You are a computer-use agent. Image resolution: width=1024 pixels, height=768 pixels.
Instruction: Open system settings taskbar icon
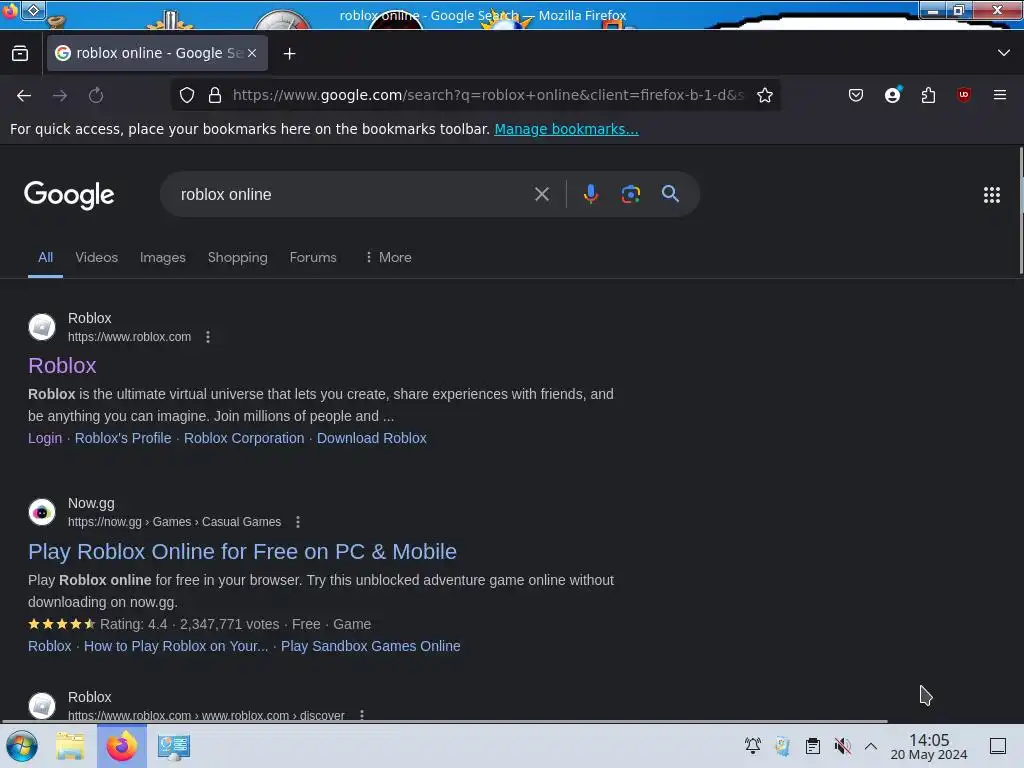174,746
